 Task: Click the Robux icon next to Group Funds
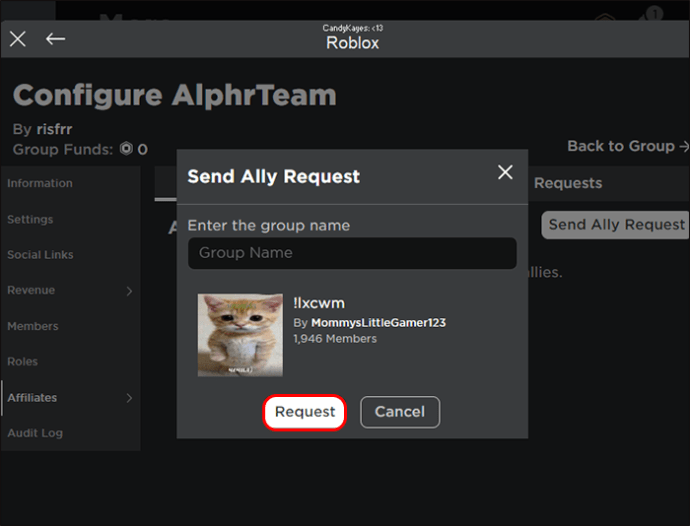coord(126,149)
